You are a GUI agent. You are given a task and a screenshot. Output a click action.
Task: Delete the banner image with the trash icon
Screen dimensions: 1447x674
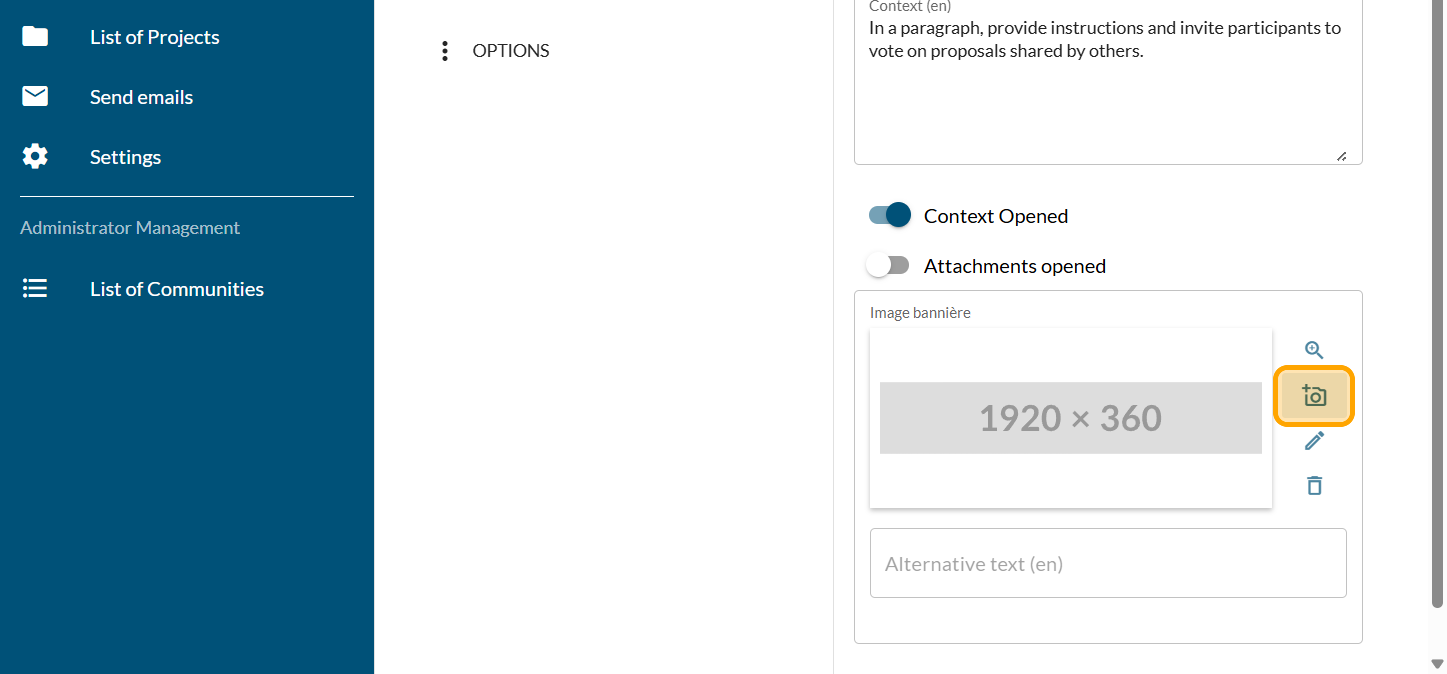(1314, 486)
